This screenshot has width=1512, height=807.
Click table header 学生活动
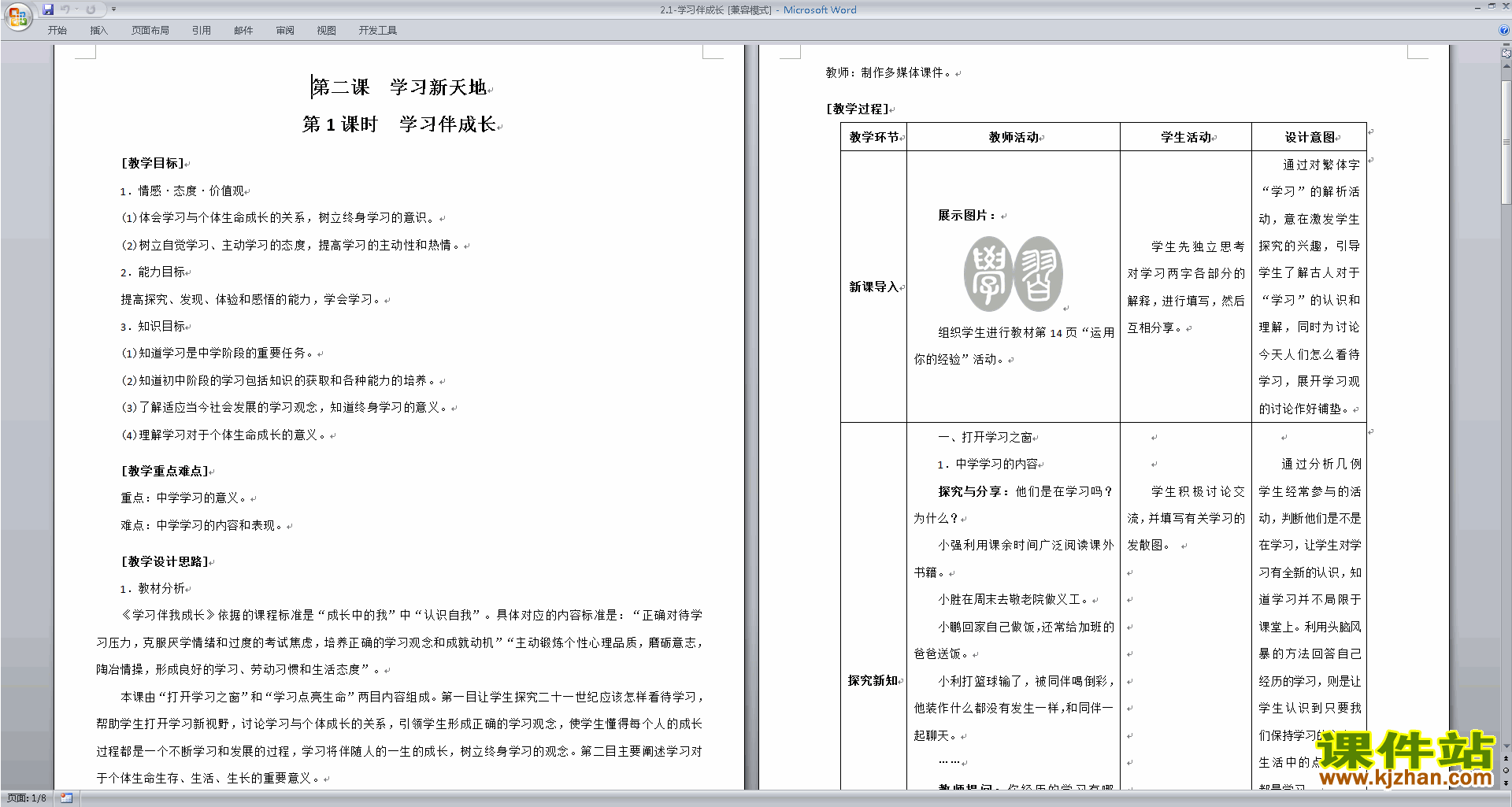pyautogui.click(x=1185, y=137)
